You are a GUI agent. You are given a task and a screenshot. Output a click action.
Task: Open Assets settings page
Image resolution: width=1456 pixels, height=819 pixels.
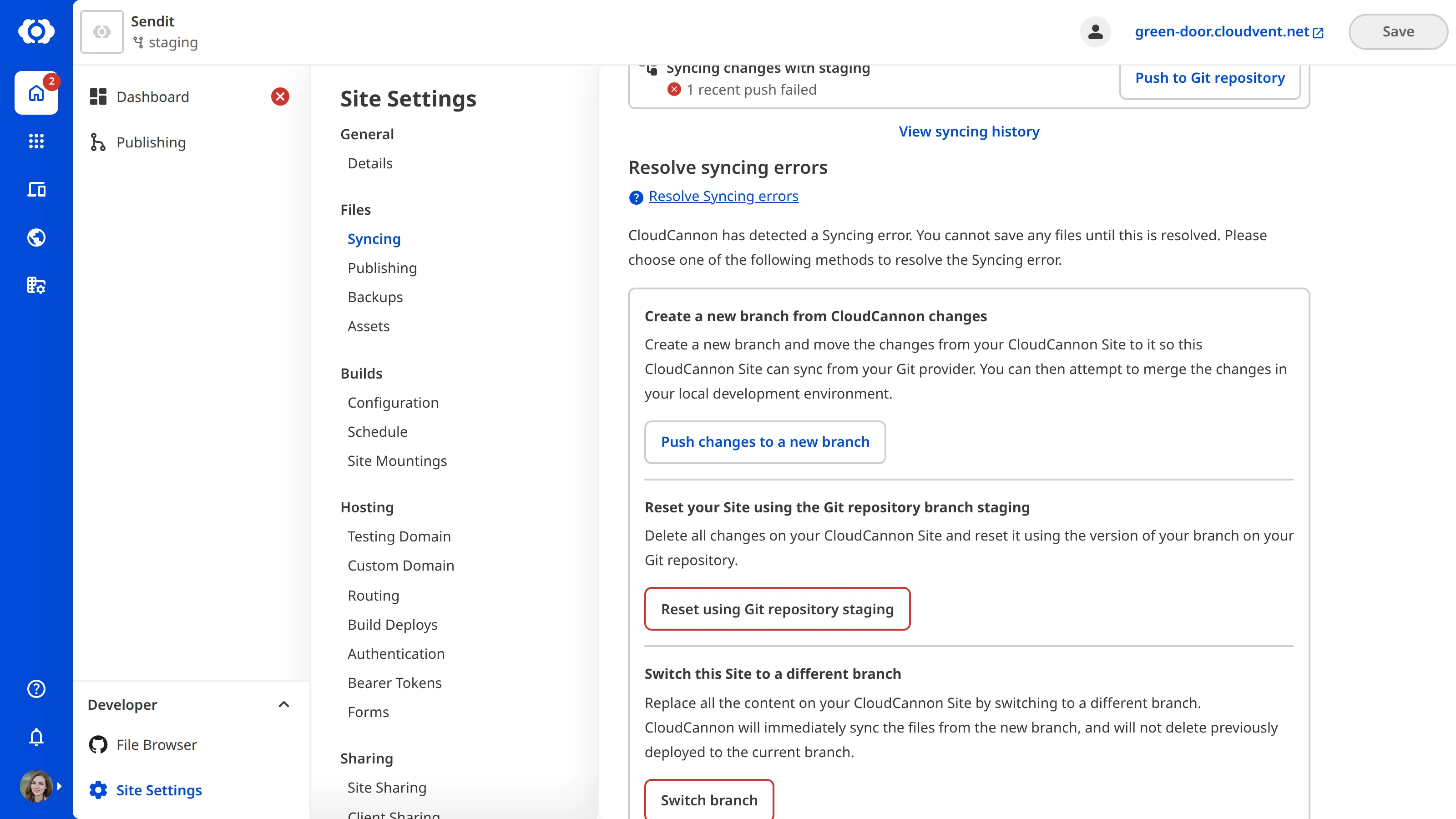point(369,326)
